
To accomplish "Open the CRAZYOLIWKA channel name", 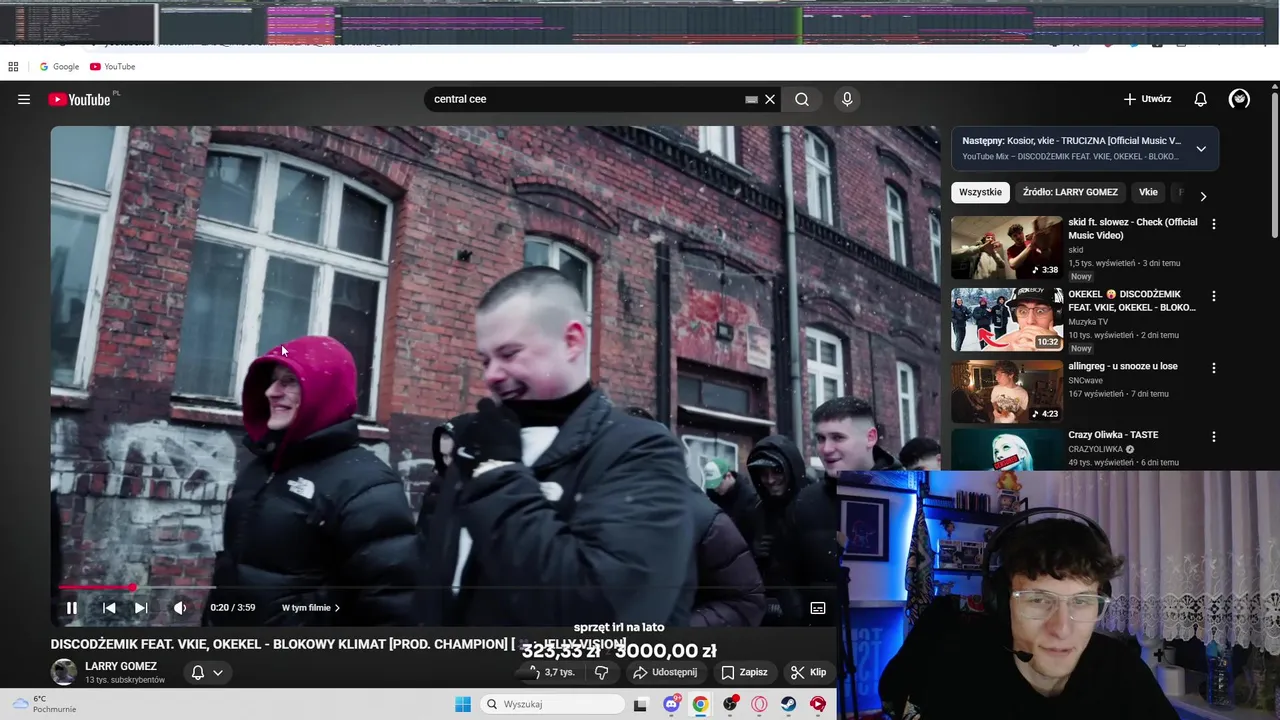I will (x=1096, y=449).
